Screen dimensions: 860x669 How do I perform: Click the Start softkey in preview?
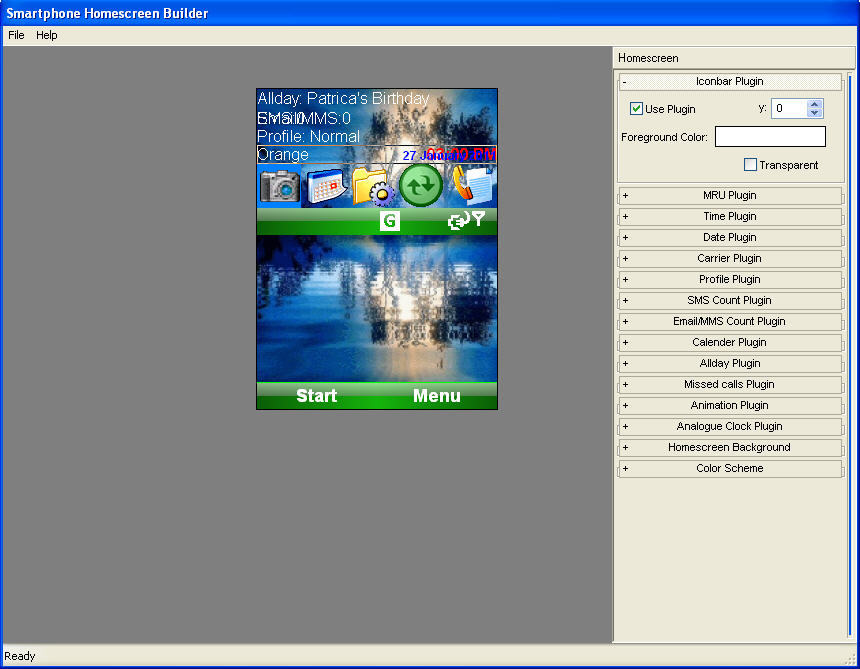click(316, 395)
